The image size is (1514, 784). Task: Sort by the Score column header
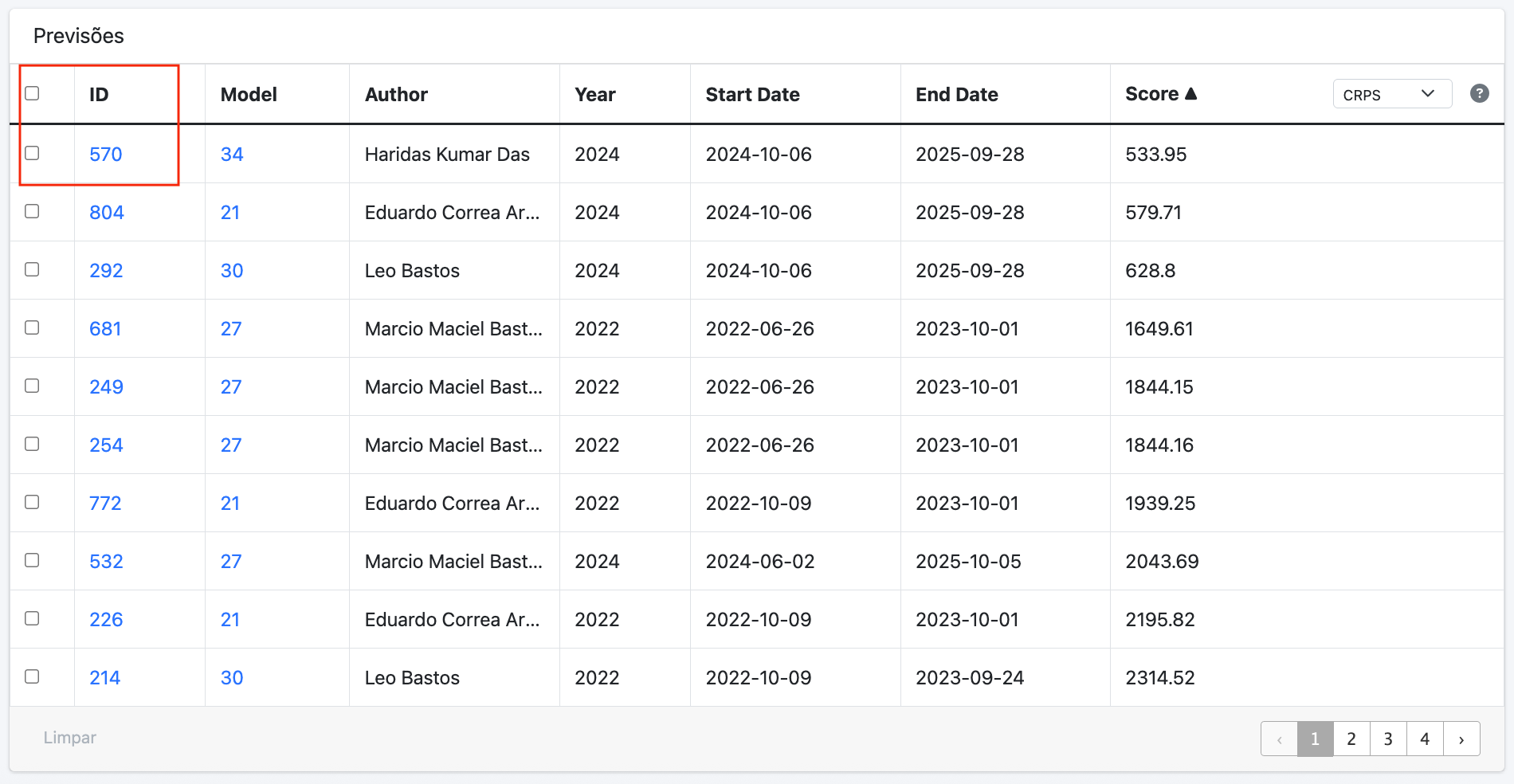point(1151,94)
